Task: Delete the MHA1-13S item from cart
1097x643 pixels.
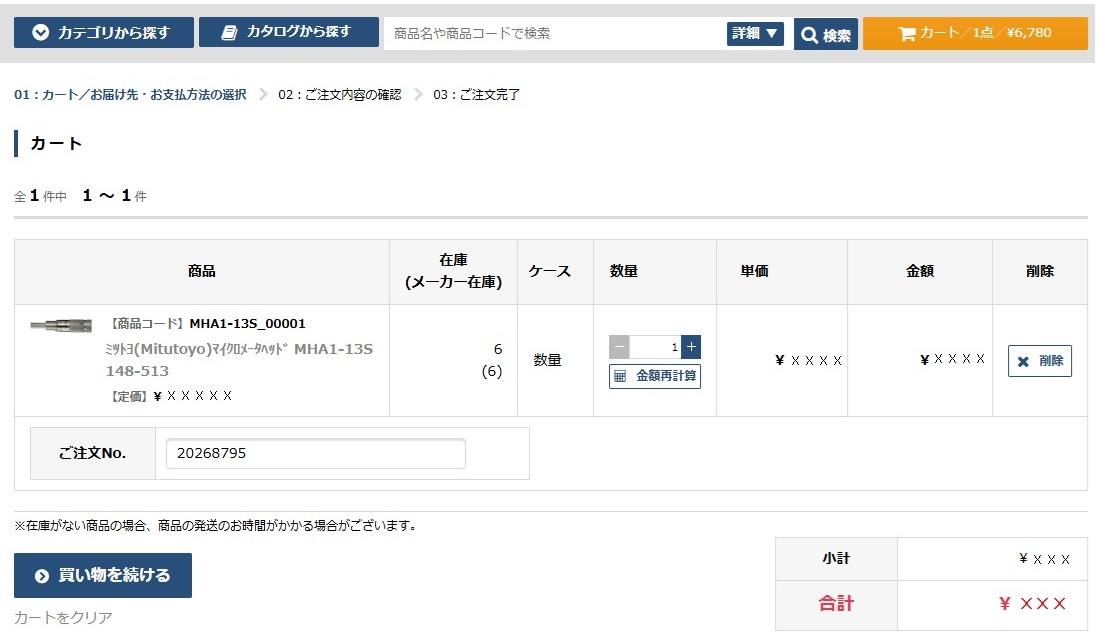Action: tap(1039, 361)
